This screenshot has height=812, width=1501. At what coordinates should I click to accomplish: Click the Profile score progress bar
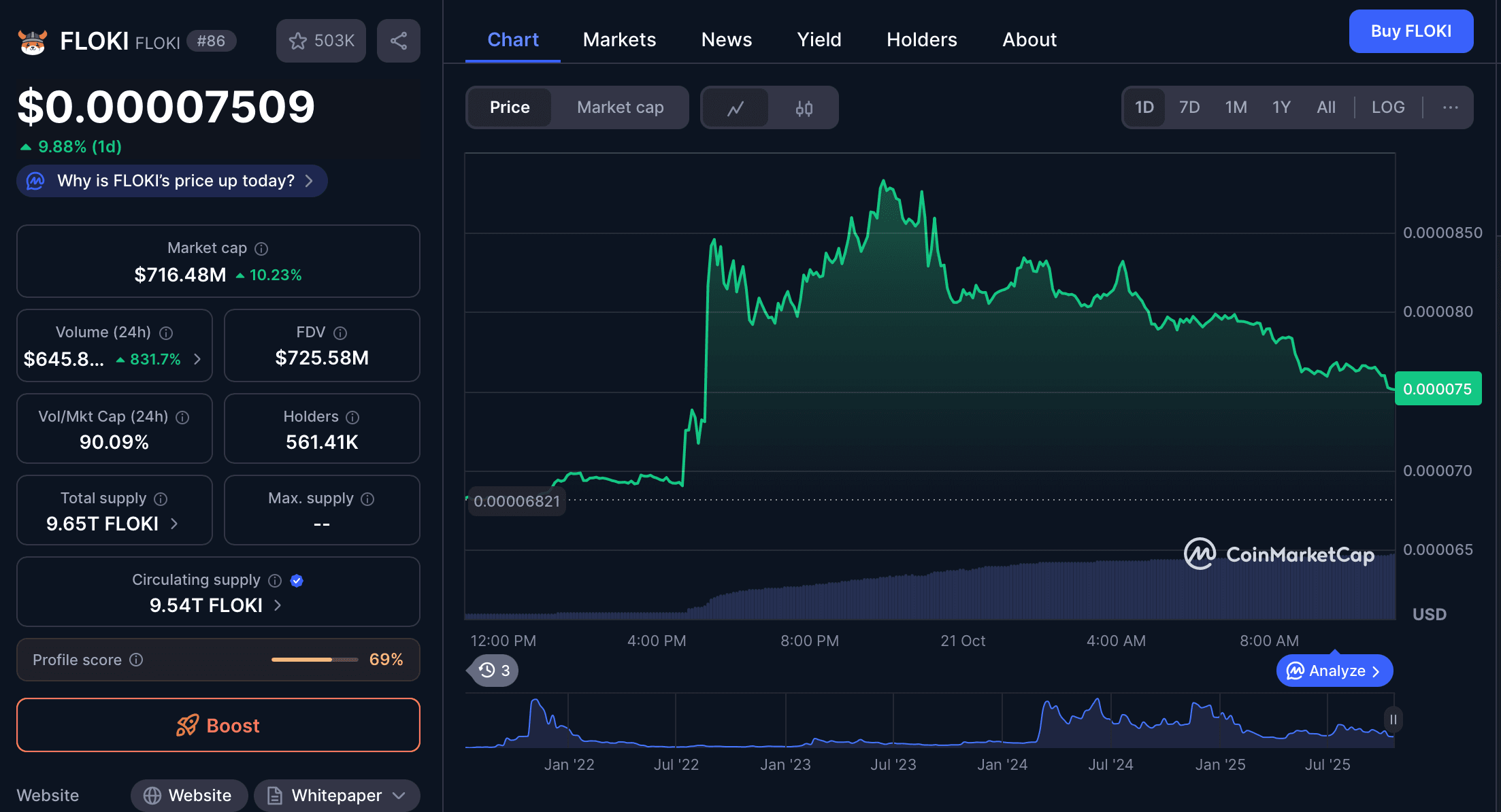pyautogui.click(x=314, y=659)
